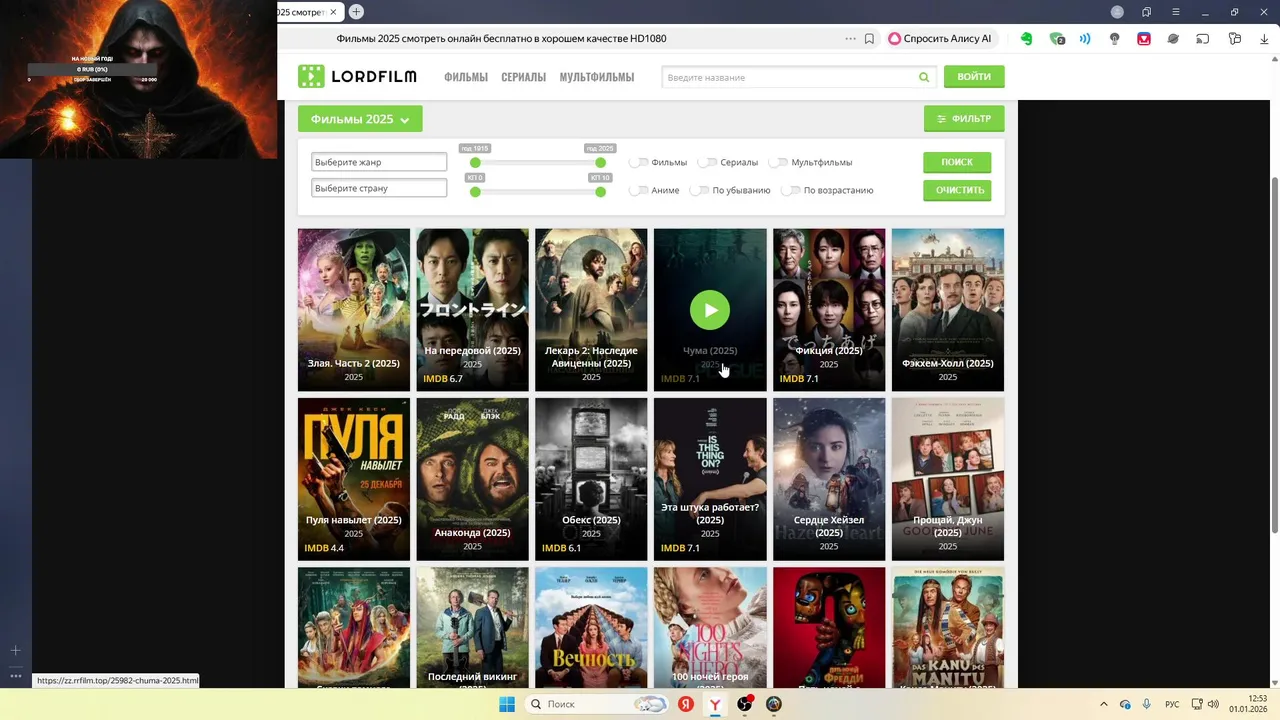
Task: Click the год 2025 maximum year slider handle
Action: [x=600, y=163]
